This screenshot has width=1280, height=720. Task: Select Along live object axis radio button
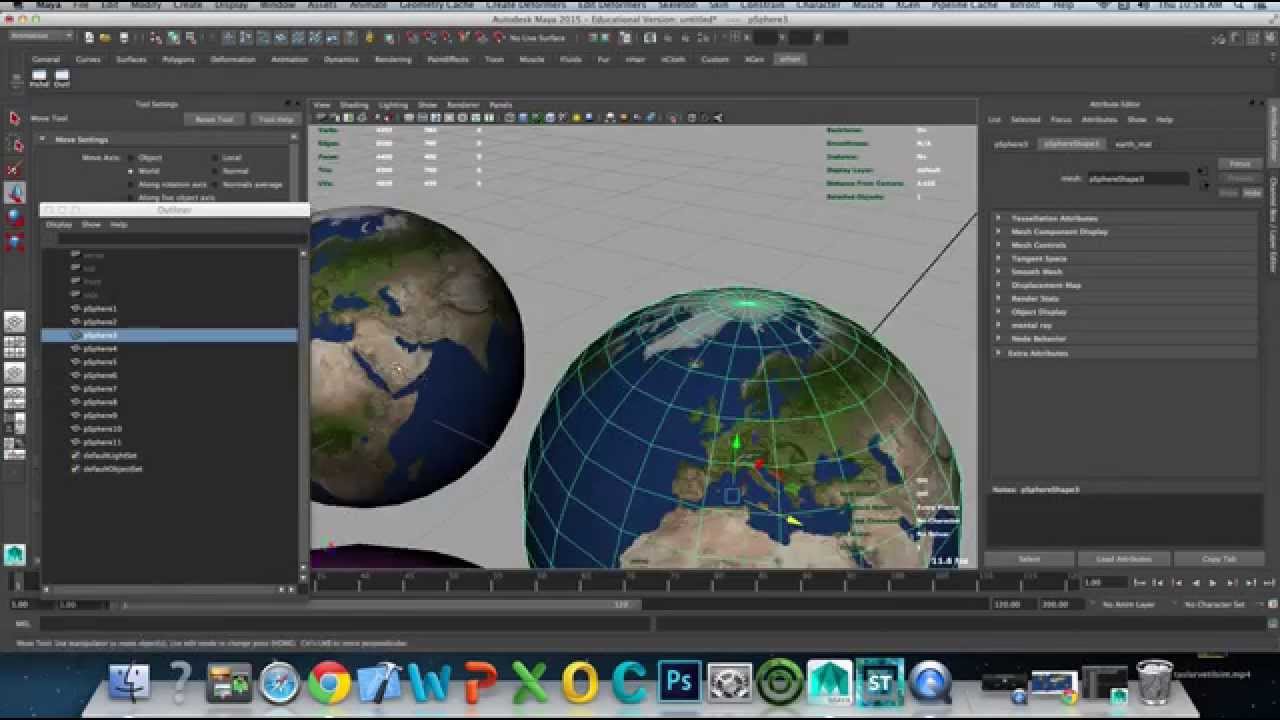pyautogui.click(x=130, y=197)
